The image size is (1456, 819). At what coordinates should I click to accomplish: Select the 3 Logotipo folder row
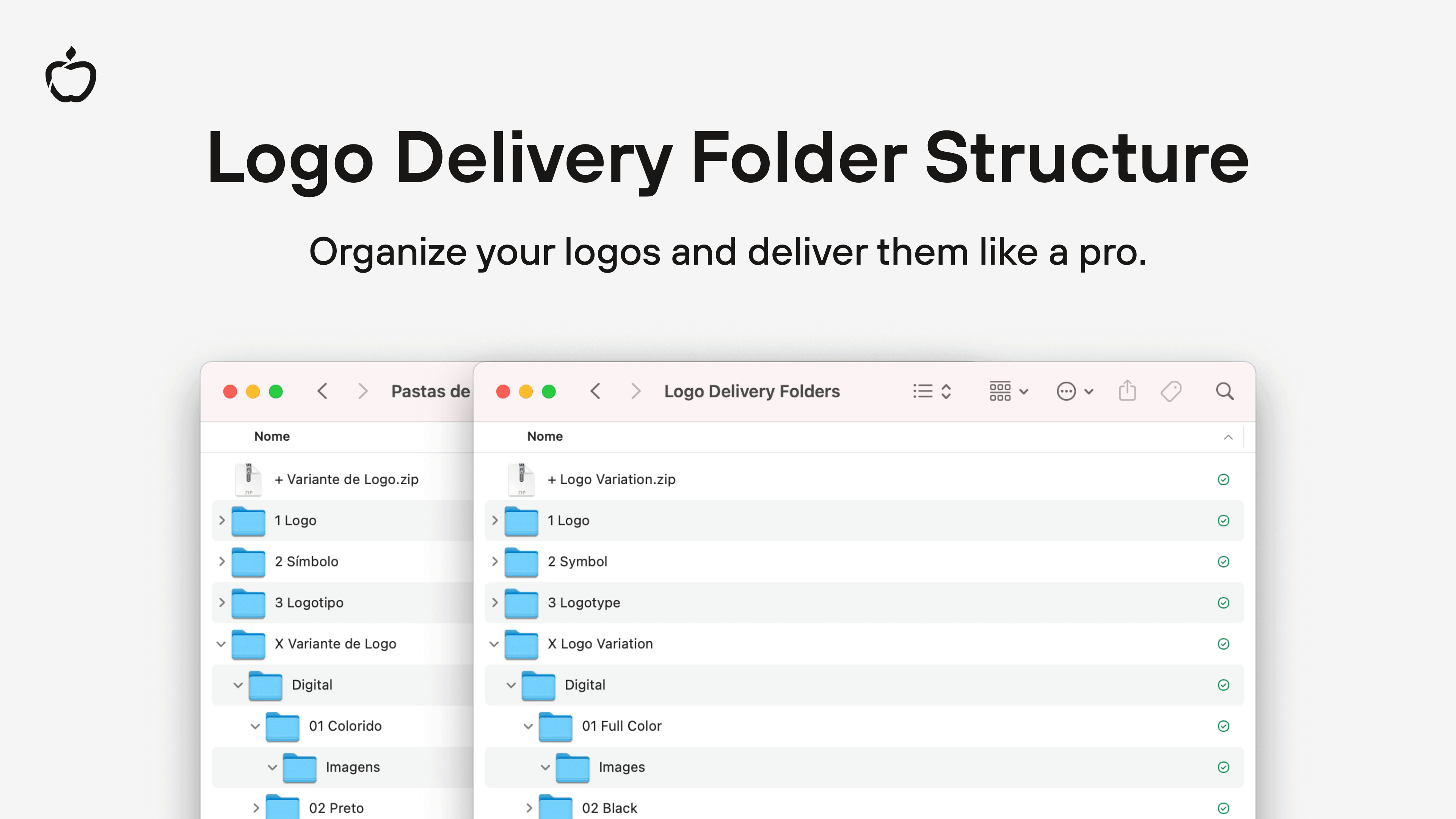click(342, 602)
